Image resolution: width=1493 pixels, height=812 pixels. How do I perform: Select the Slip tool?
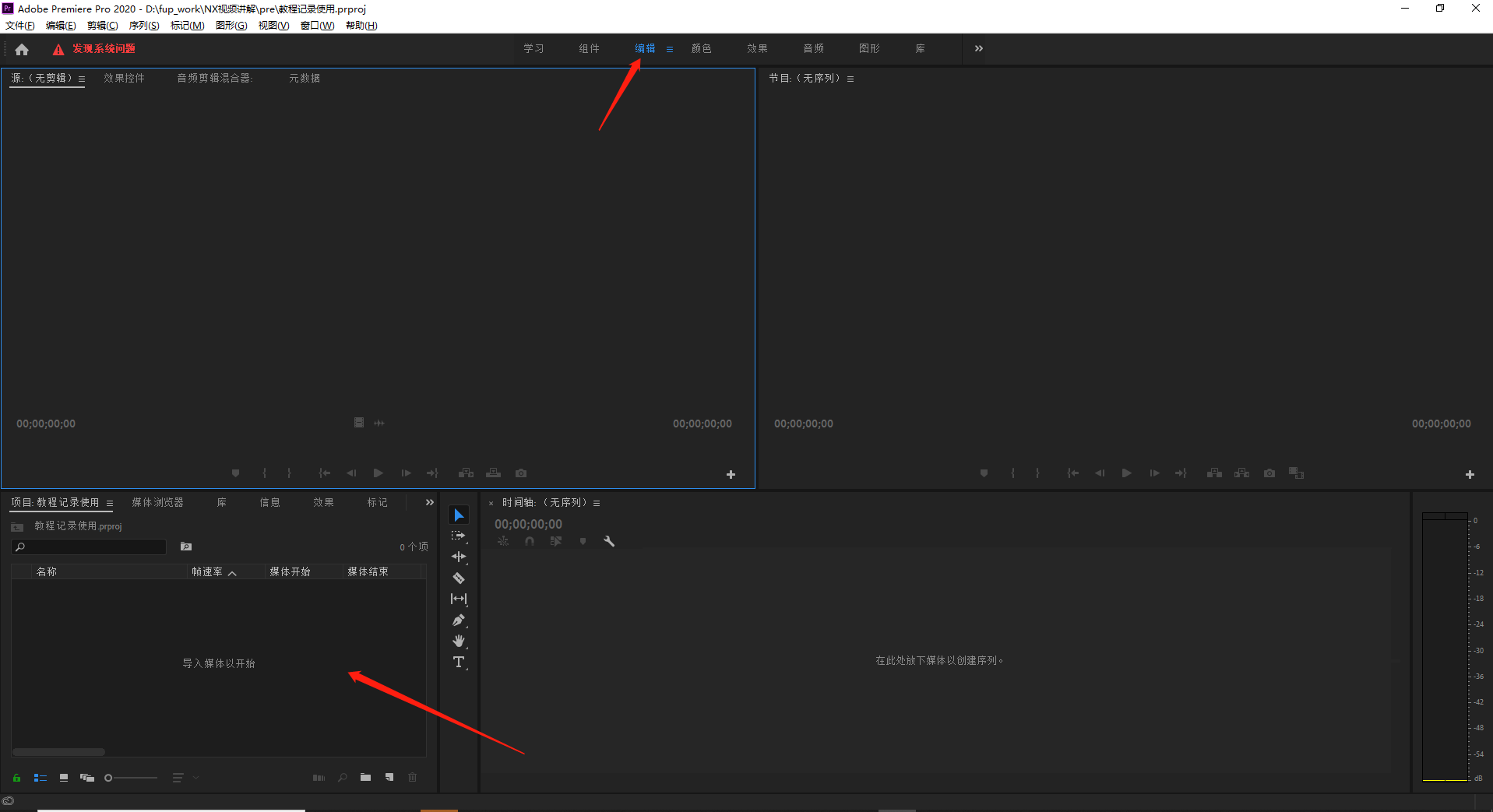[x=459, y=599]
